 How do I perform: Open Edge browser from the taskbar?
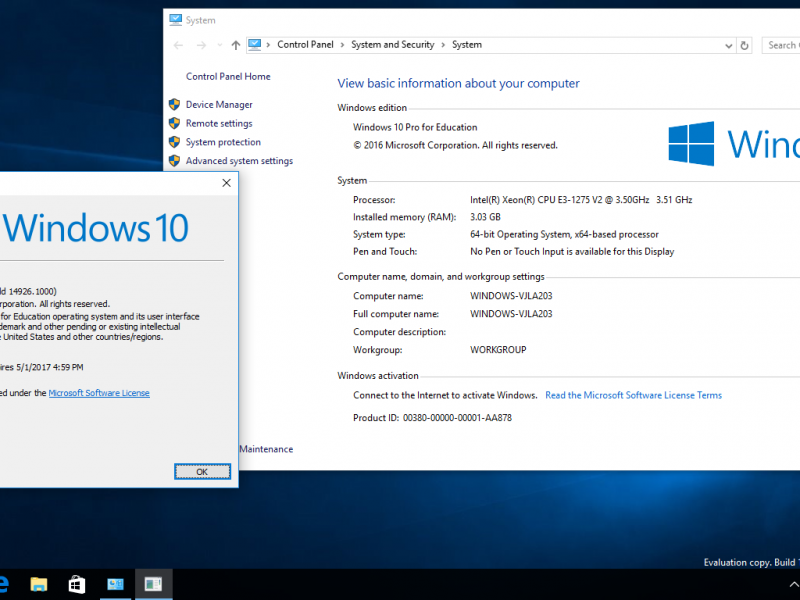click(4, 584)
